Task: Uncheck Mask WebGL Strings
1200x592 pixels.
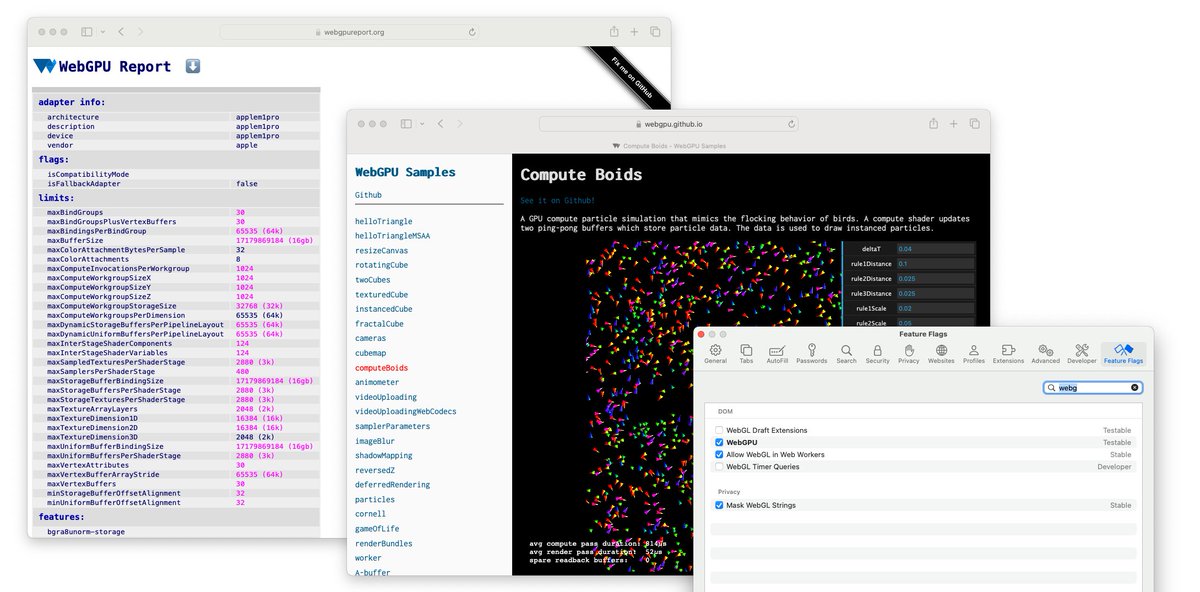Action: click(x=719, y=505)
